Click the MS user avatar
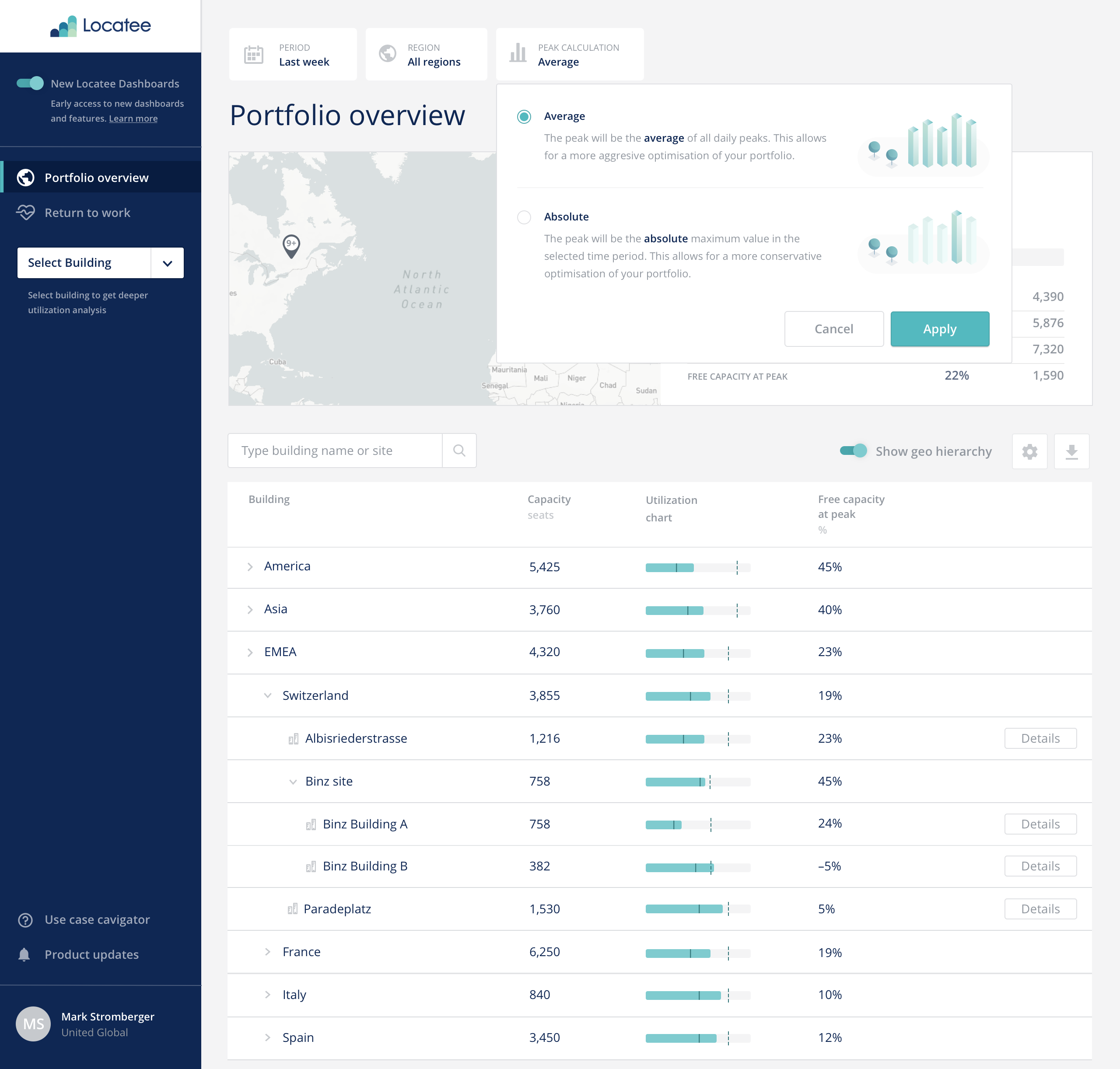 click(x=33, y=1024)
